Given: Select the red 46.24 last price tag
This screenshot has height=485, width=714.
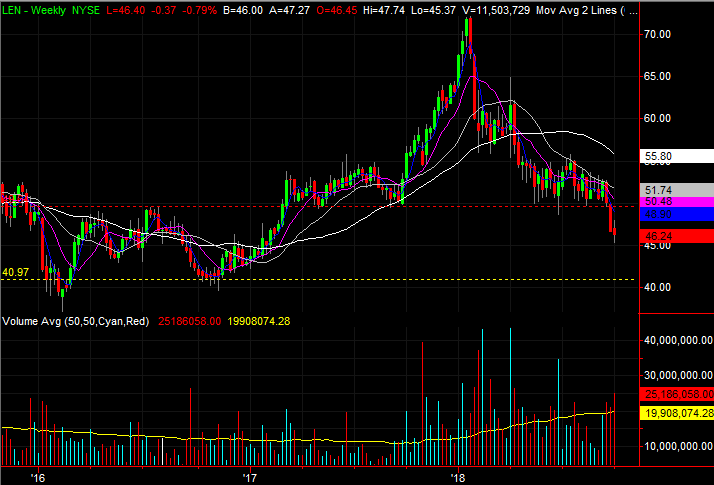Looking at the screenshot, I should pyautogui.click(x=677, y=236).
